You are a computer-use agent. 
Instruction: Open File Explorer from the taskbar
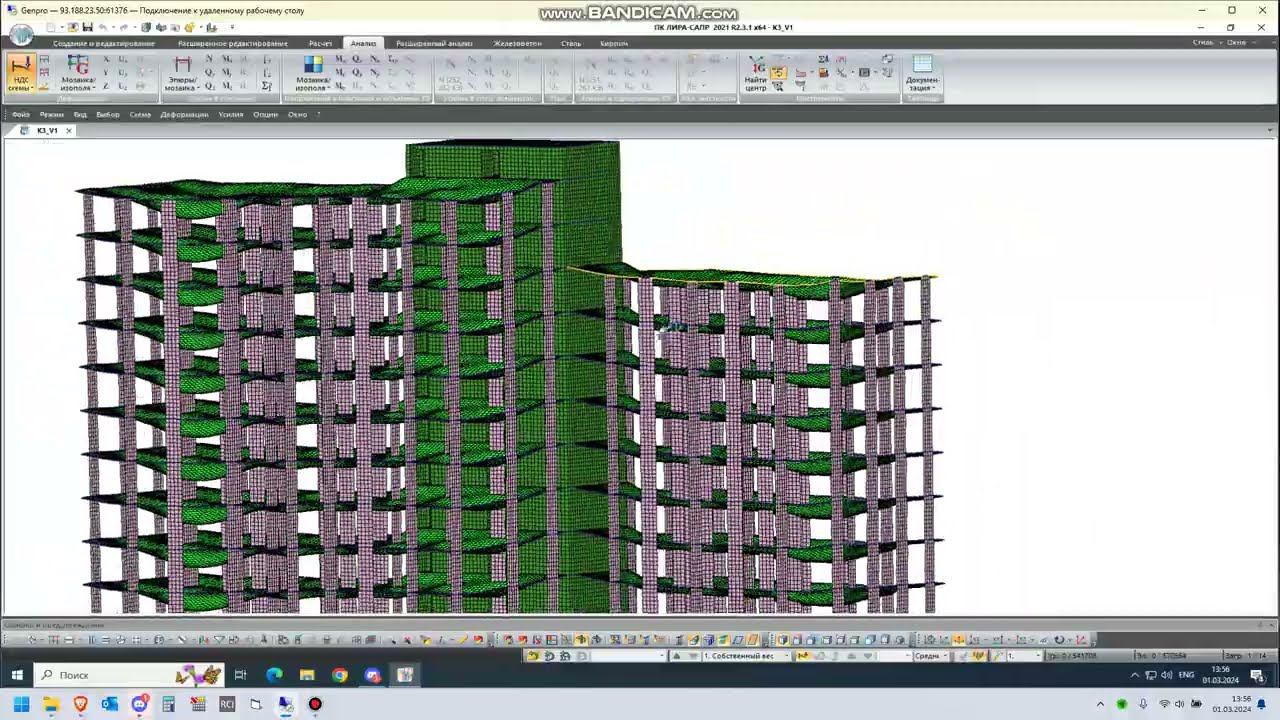tap(307, 675)
